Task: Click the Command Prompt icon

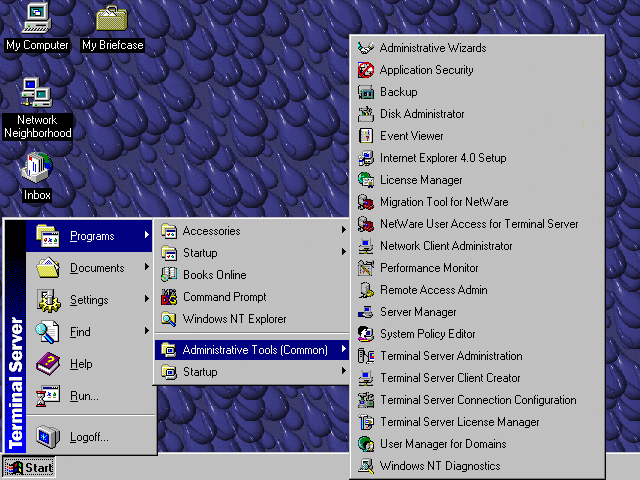Action: pyautogui.click(x=169, y=297)
